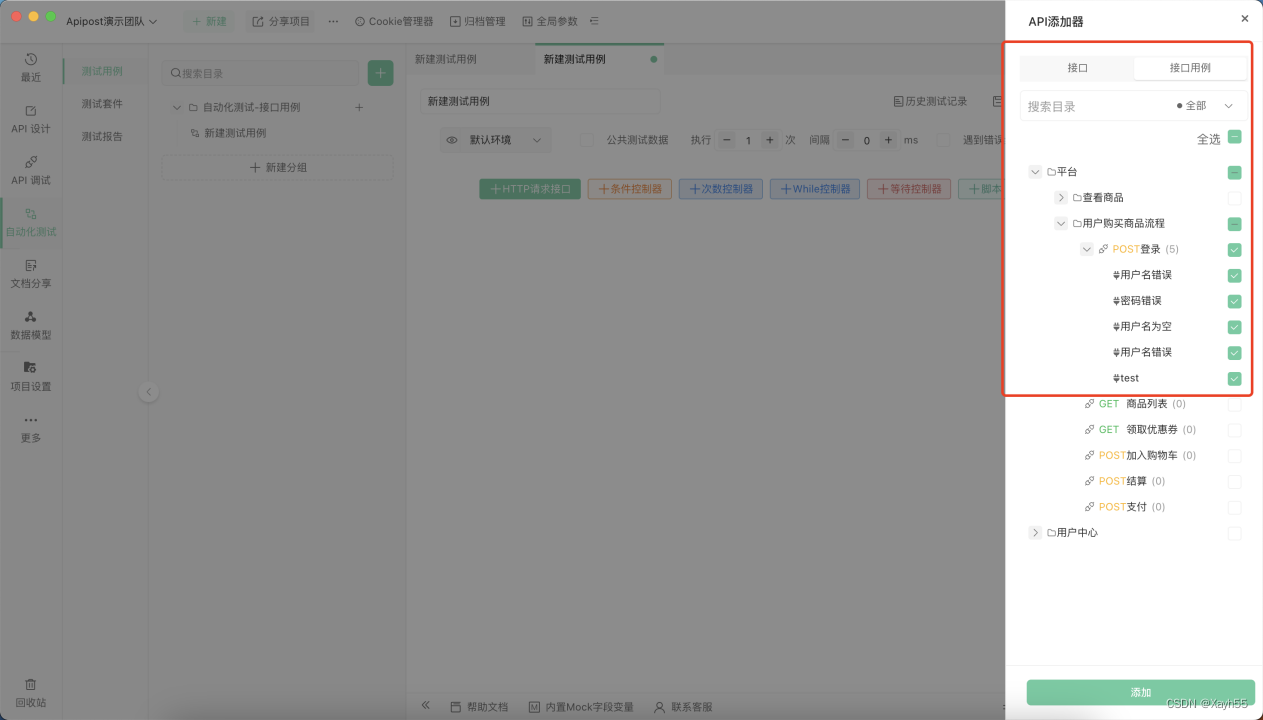
Task: Select the API 设计 sidebar icon
Action: point(30,120)
